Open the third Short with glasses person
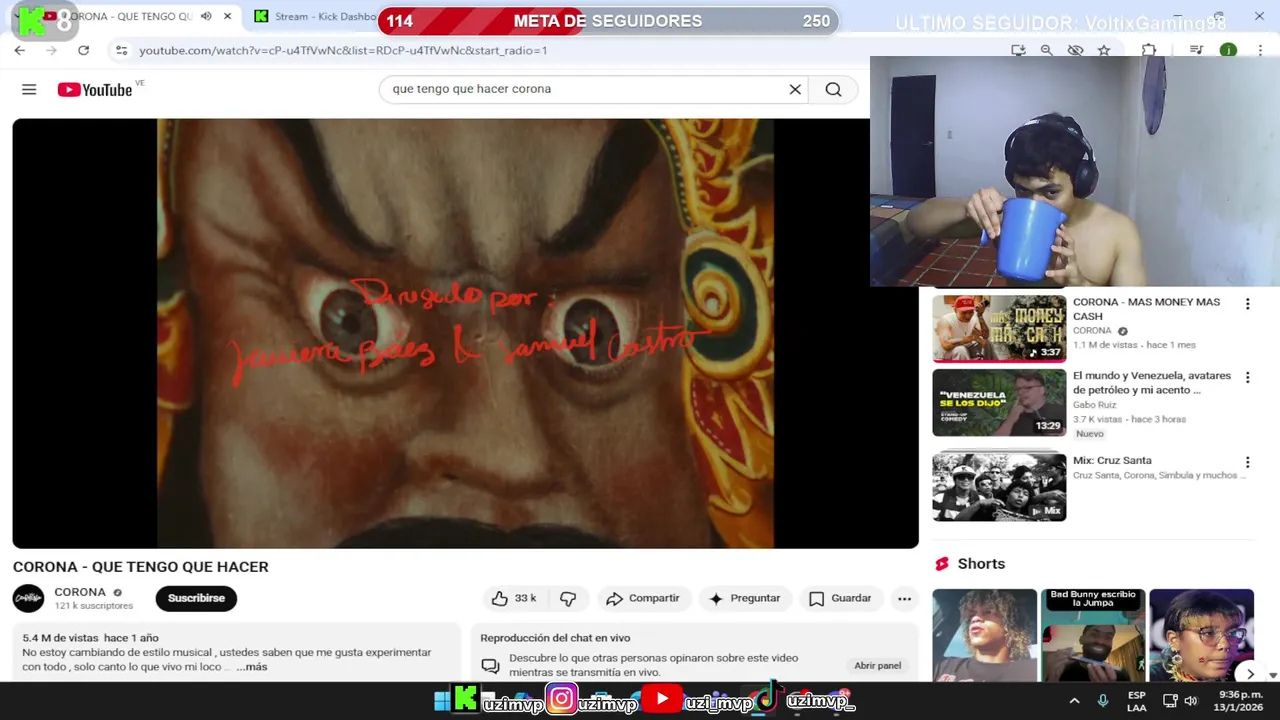 1201,636
